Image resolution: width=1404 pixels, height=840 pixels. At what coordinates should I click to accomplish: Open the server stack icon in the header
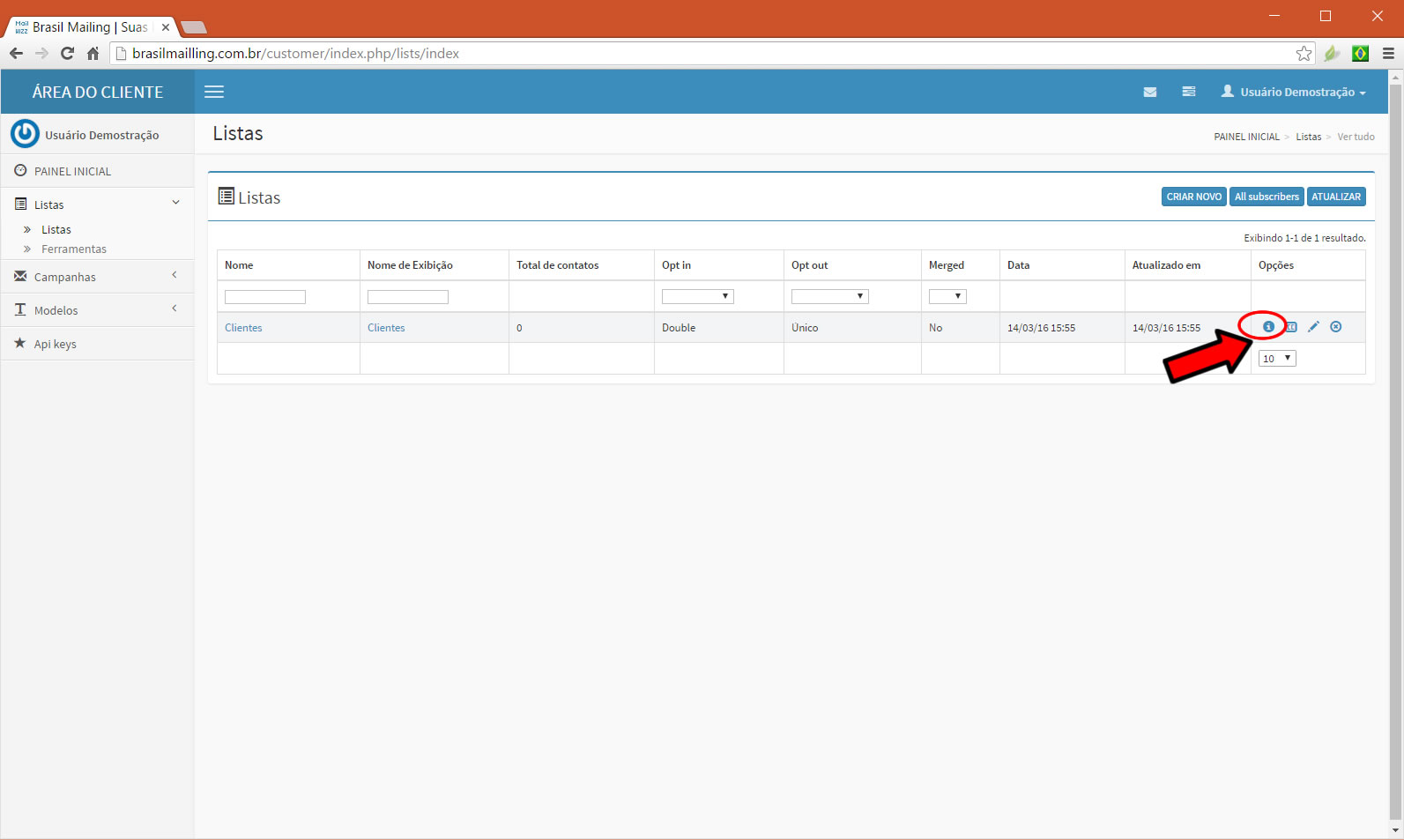pos(1189,92)
